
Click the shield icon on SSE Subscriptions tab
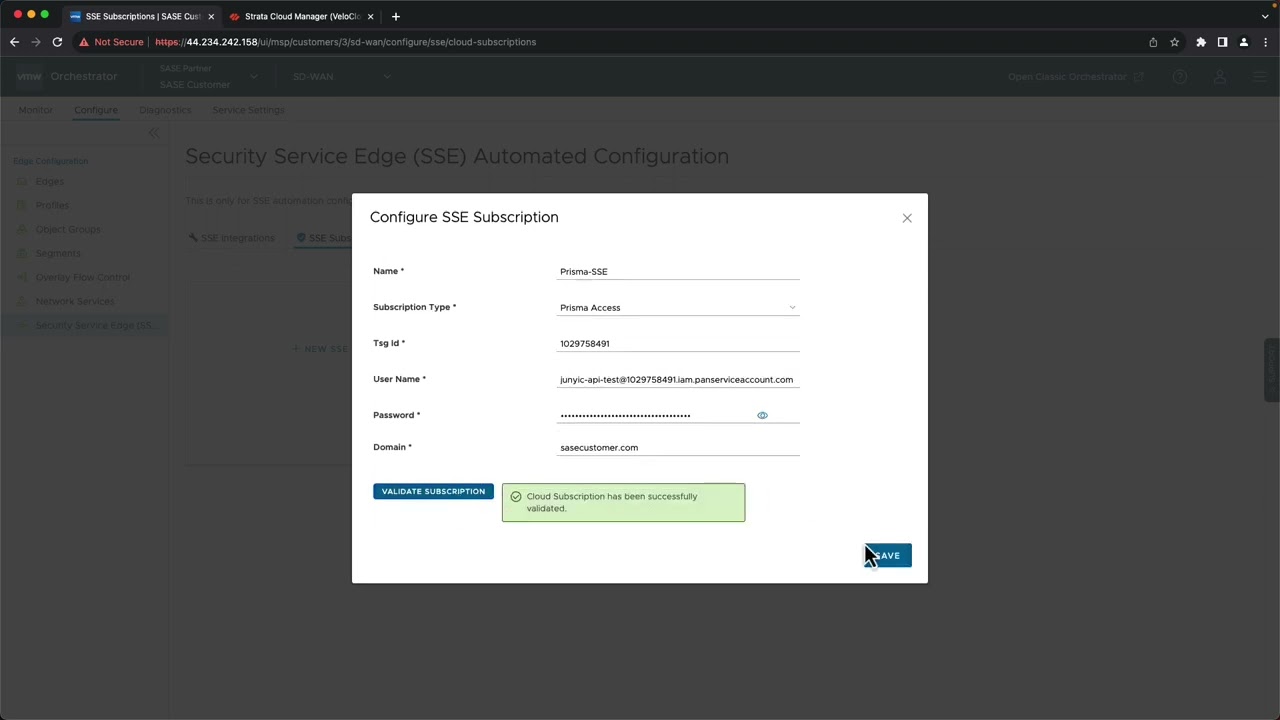pos(301,238)
